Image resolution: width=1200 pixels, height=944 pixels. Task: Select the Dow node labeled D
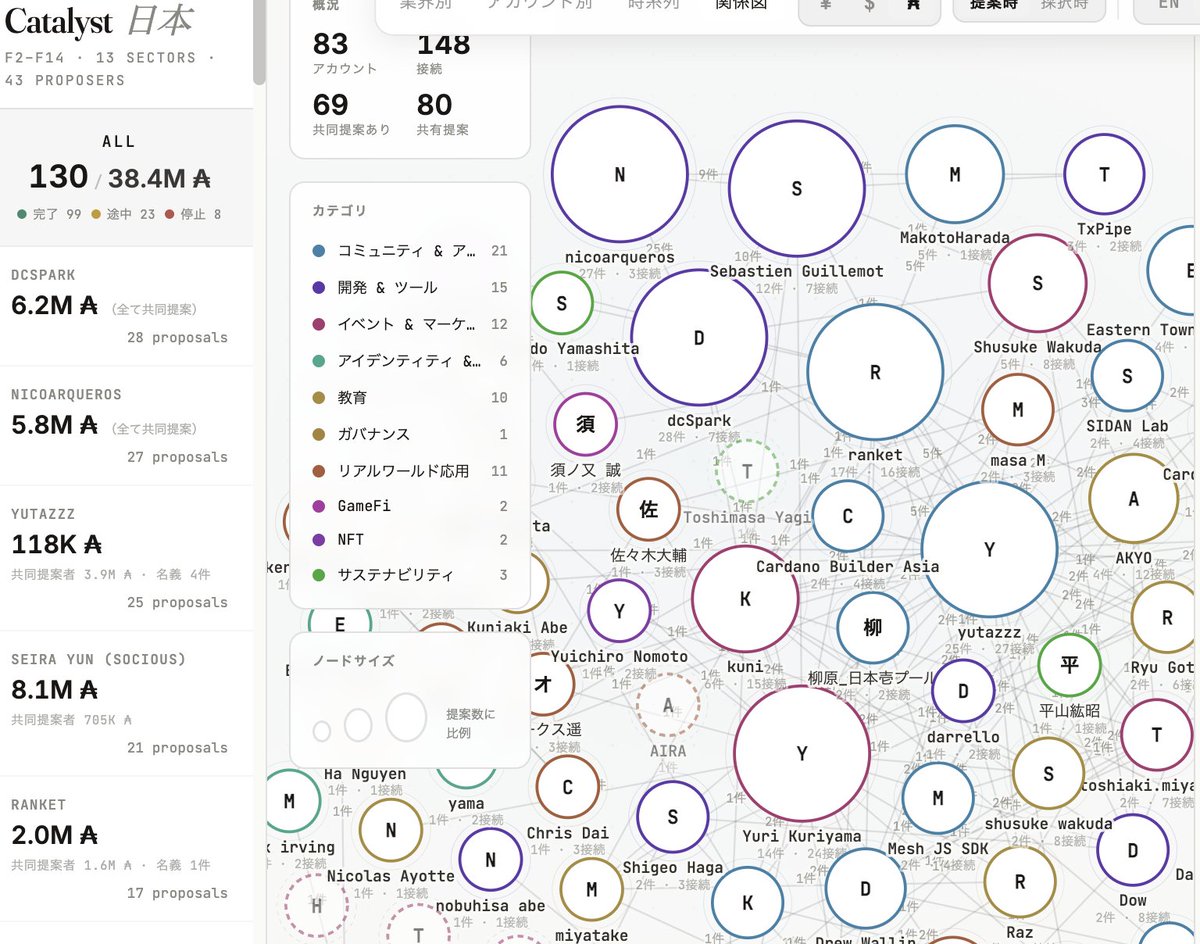click(1133, 850)
